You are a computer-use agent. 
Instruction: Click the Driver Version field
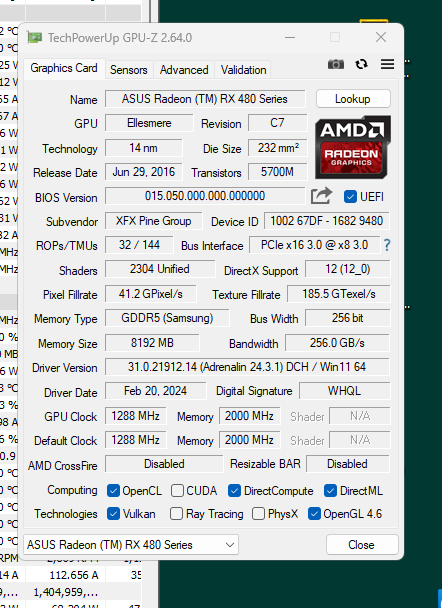pos(247,367)
